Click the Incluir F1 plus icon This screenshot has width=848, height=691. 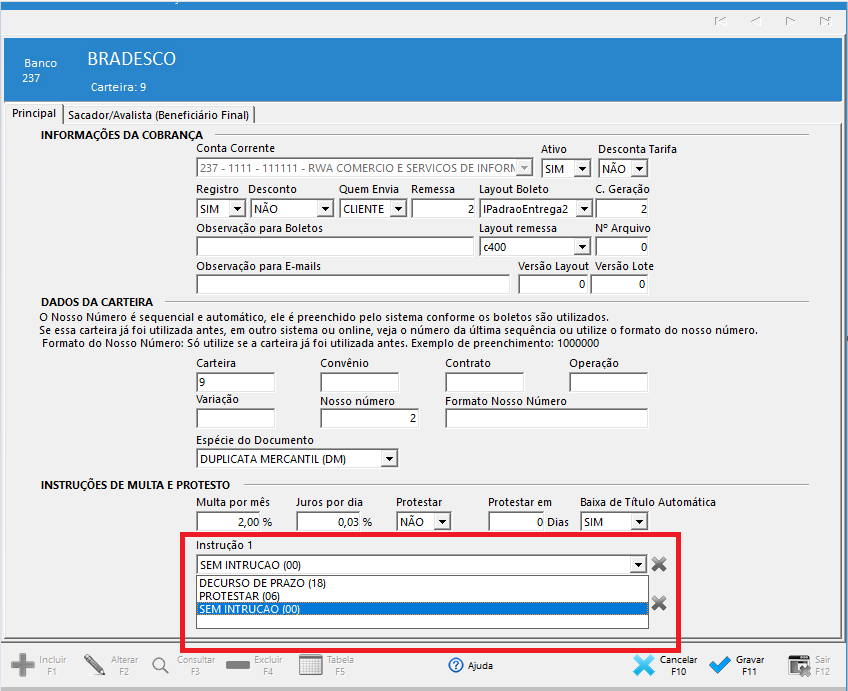pos(23,665)
